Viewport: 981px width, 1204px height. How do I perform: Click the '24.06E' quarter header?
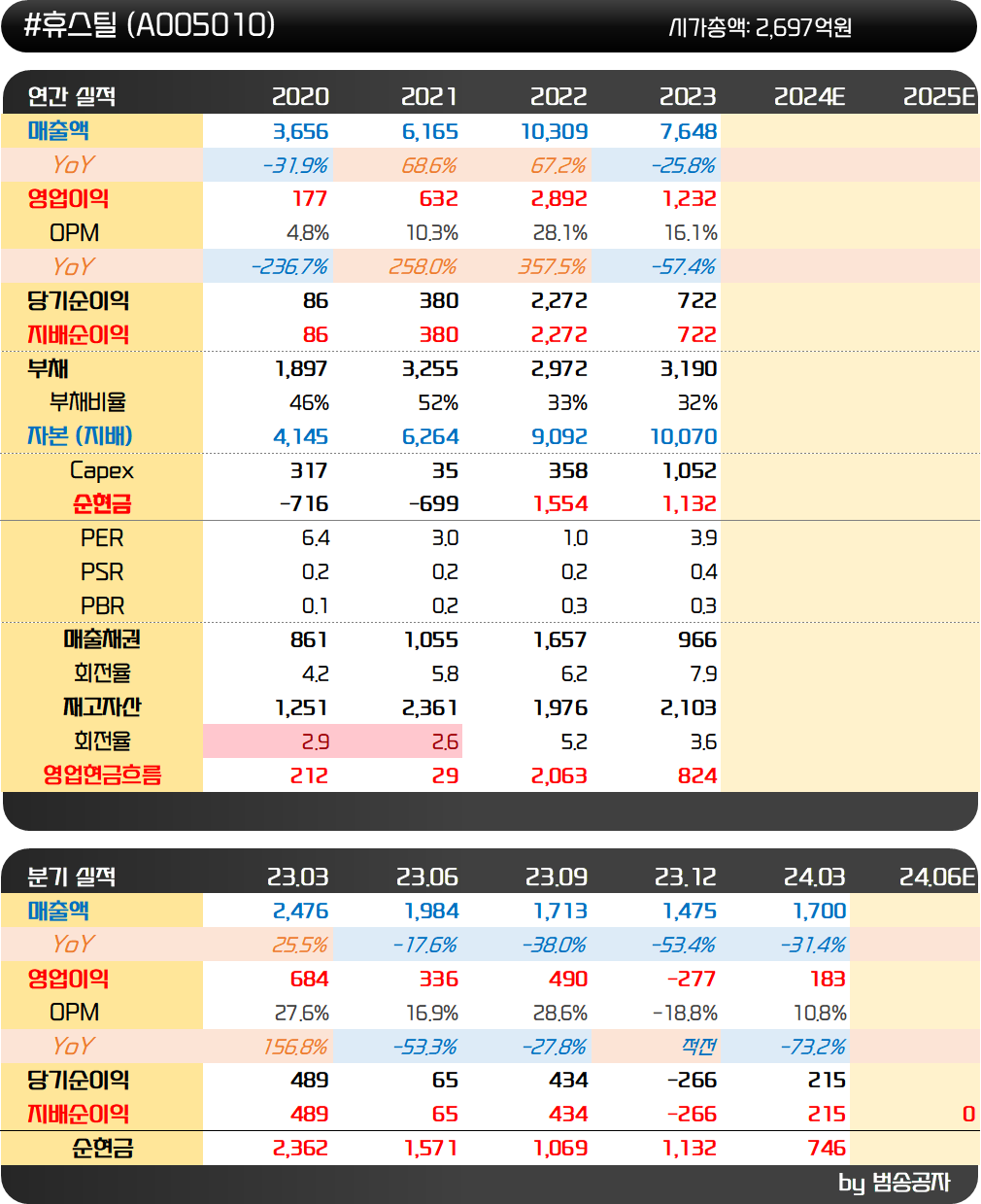coord(937,877)
